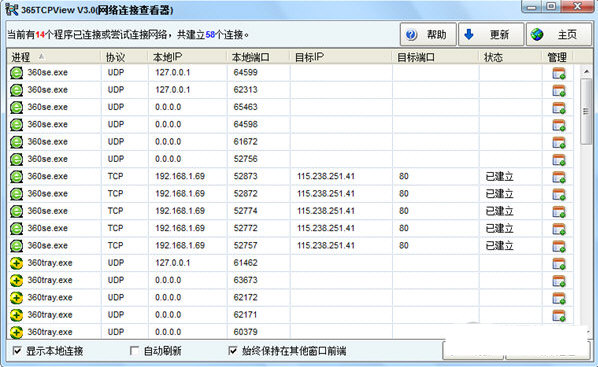Click 已建立 status in port 52872 row
Screen dimensions: 598x367
click(x=499, y=194)
